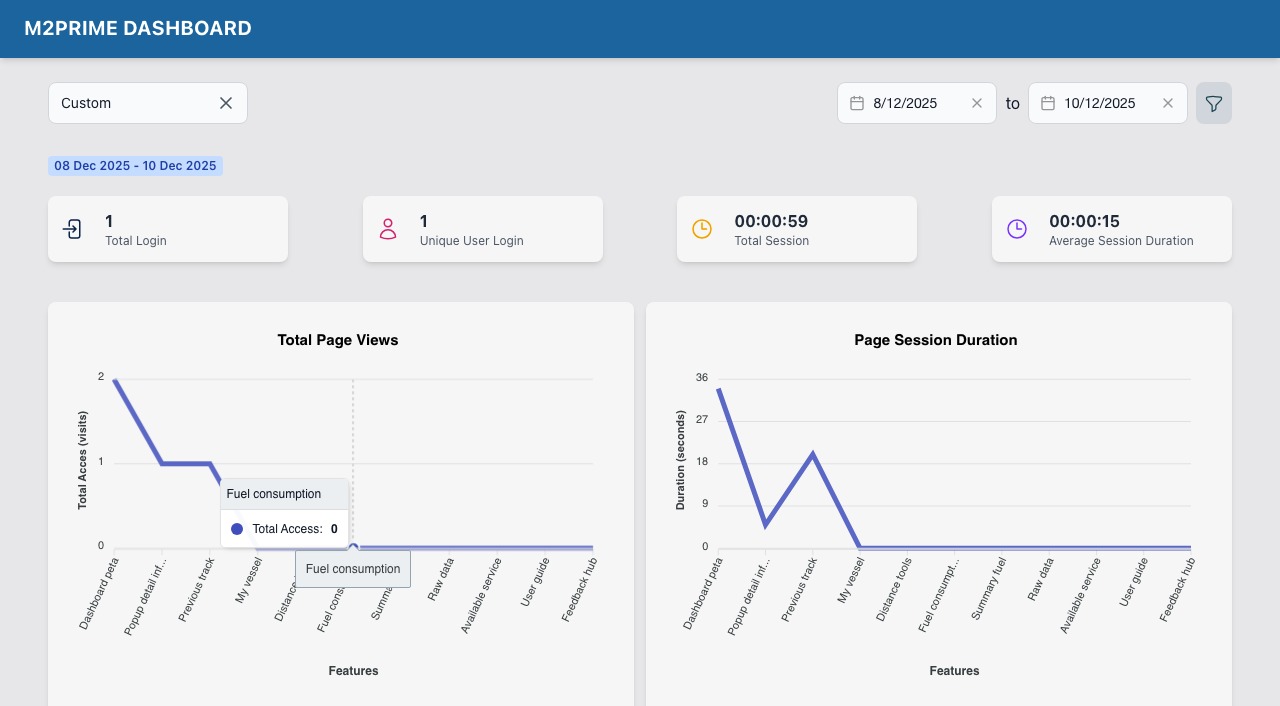1280x706 pixels.
Task: Click the start date input 8/12/2025
Action: point(910,103)
